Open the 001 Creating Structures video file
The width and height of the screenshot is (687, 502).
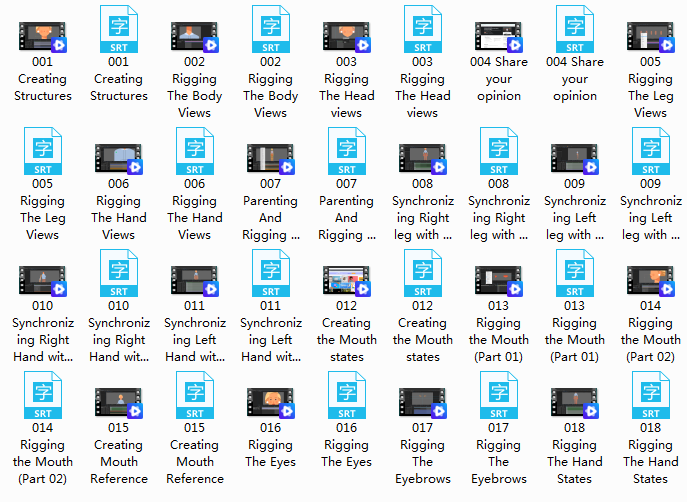point(42,37)
